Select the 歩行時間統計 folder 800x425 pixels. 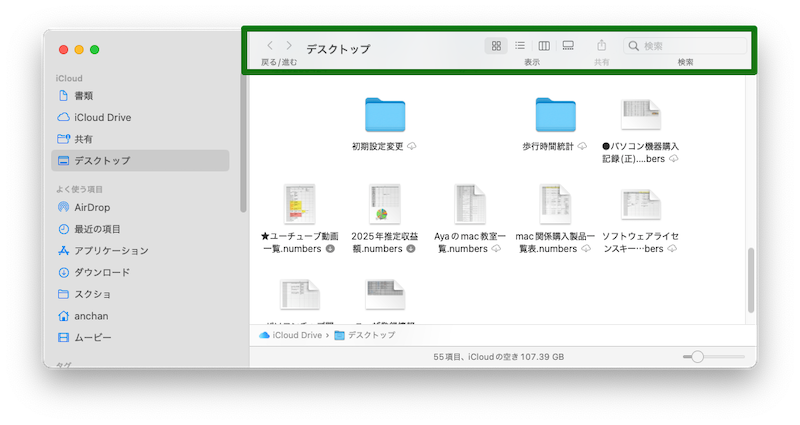[556, 115]
